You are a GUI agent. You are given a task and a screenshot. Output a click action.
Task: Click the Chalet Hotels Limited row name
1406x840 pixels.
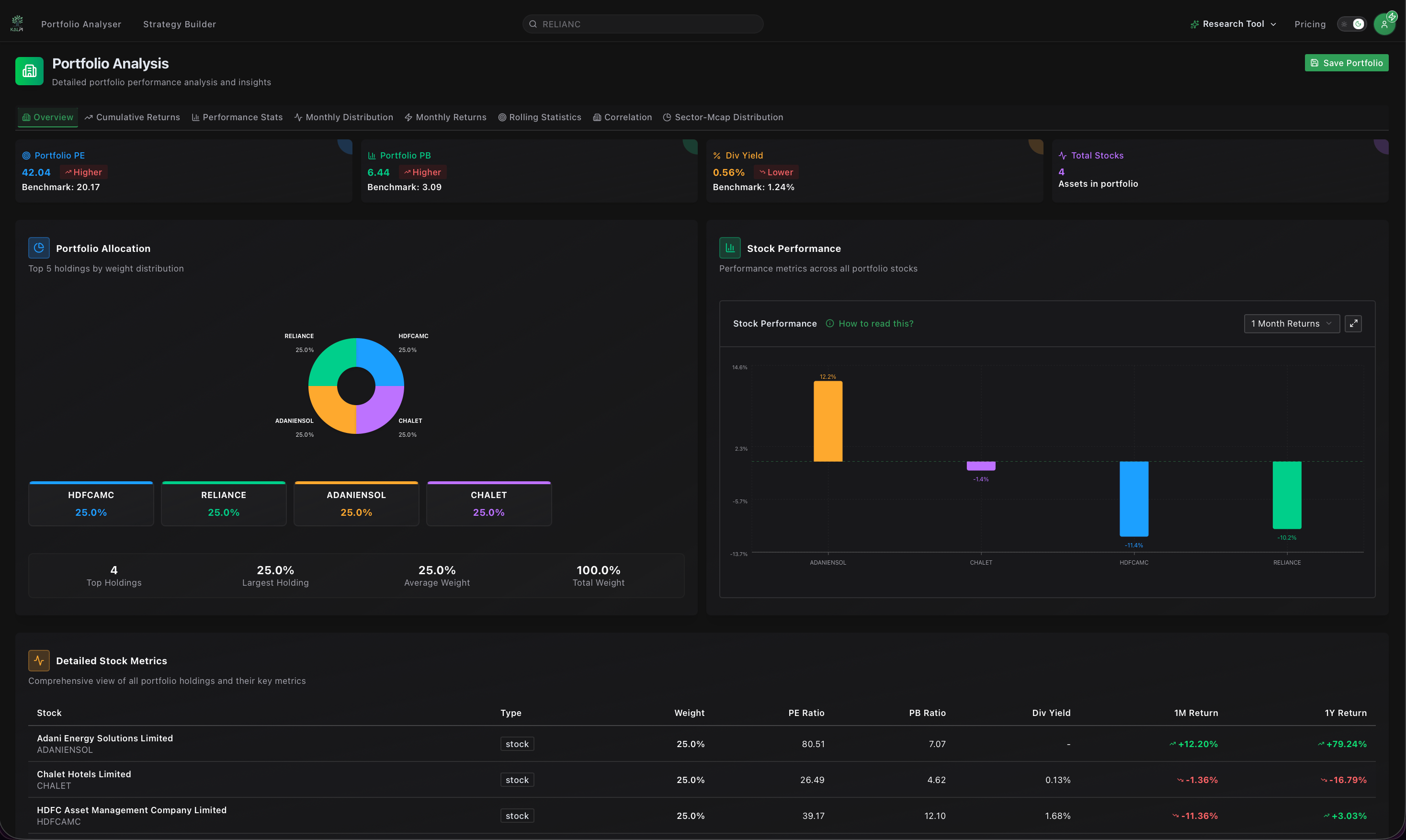(84, 774)
